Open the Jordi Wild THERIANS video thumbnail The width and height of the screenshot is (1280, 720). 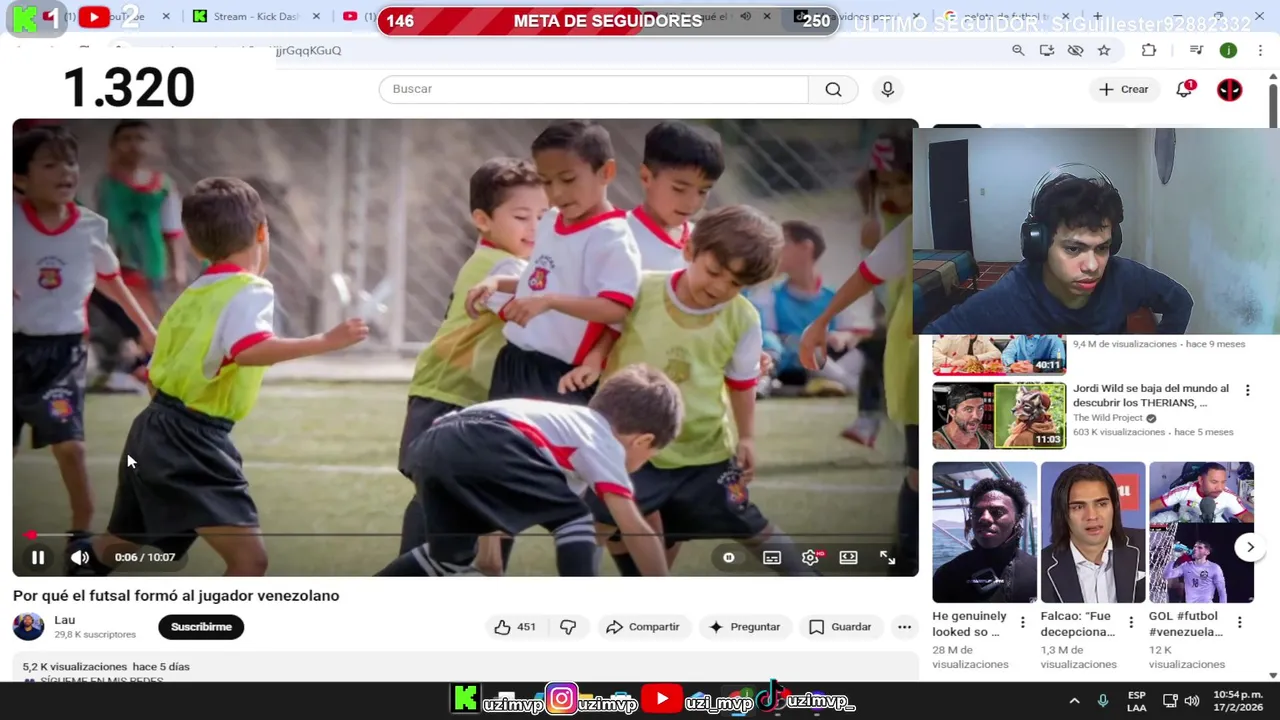pyautogui.click(x=999, y=416)
